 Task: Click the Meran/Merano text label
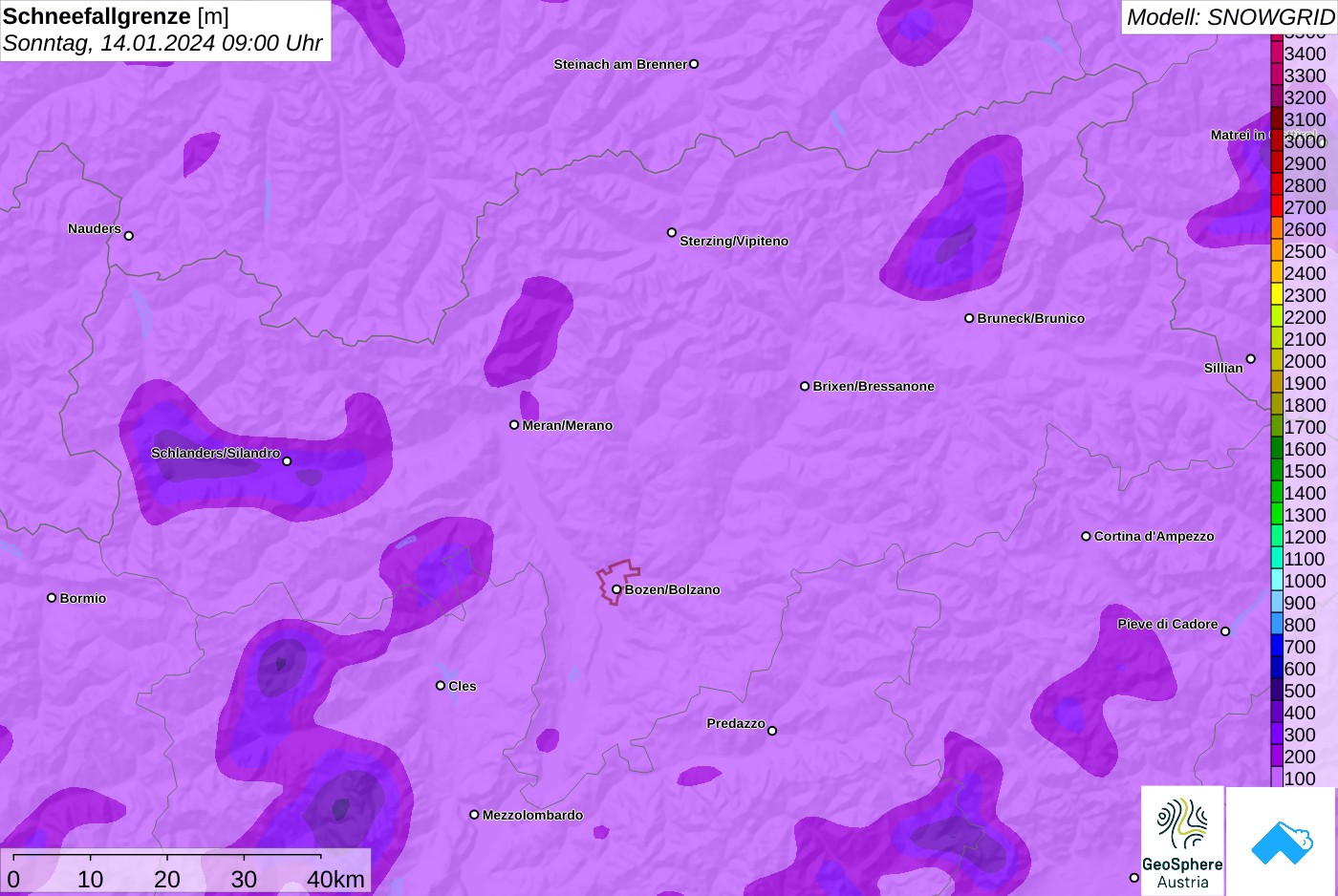pyautogui.click(x=568, y=425)
